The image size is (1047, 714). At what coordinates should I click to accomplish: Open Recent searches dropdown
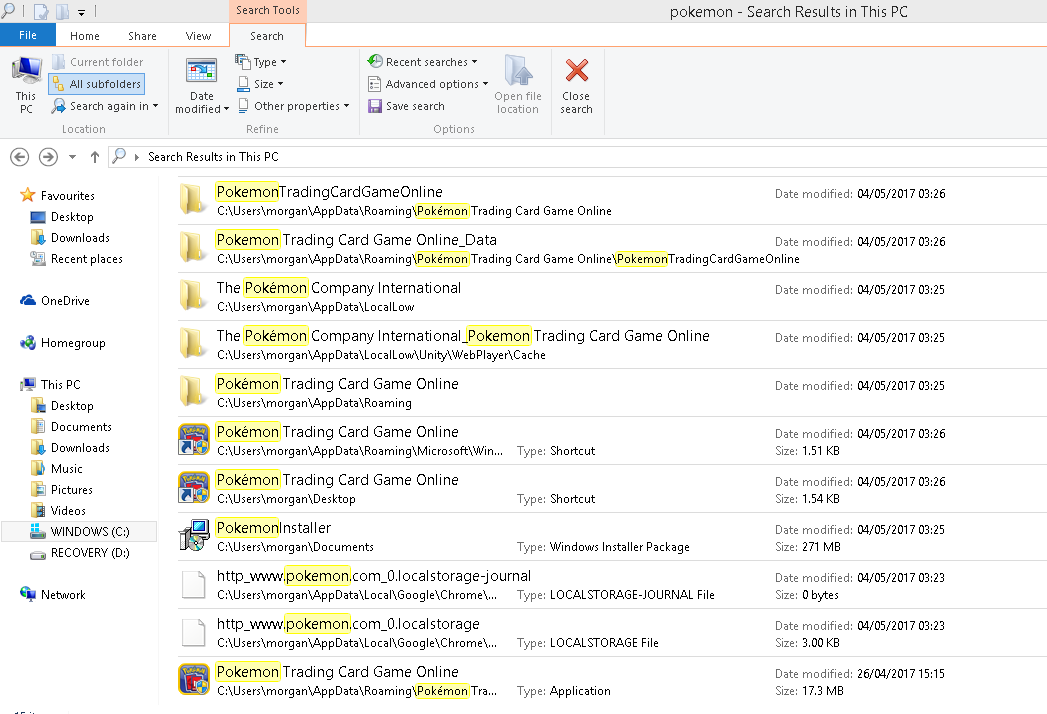click(423, 62)
